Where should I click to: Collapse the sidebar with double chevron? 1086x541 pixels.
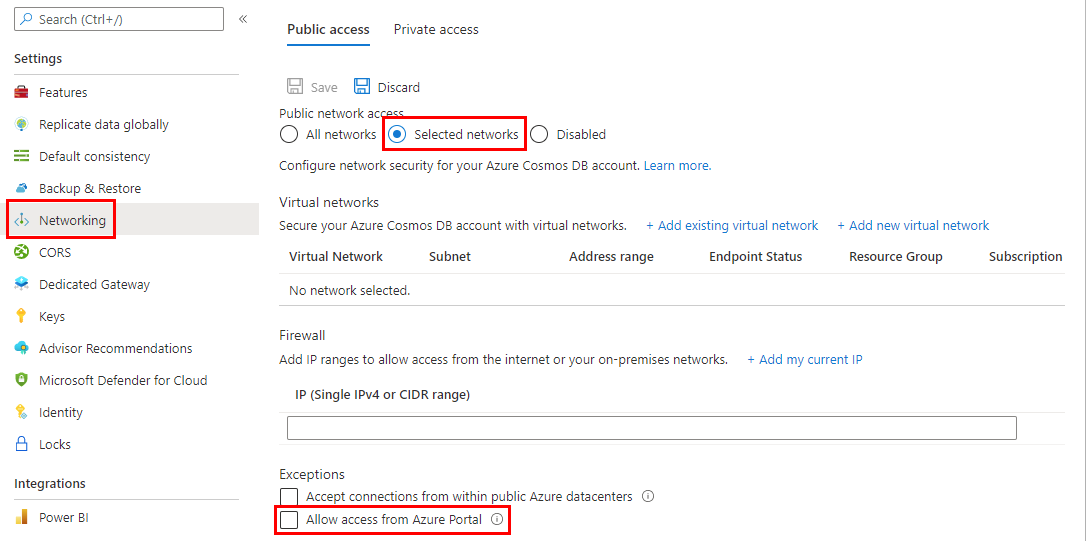point(243,19)
